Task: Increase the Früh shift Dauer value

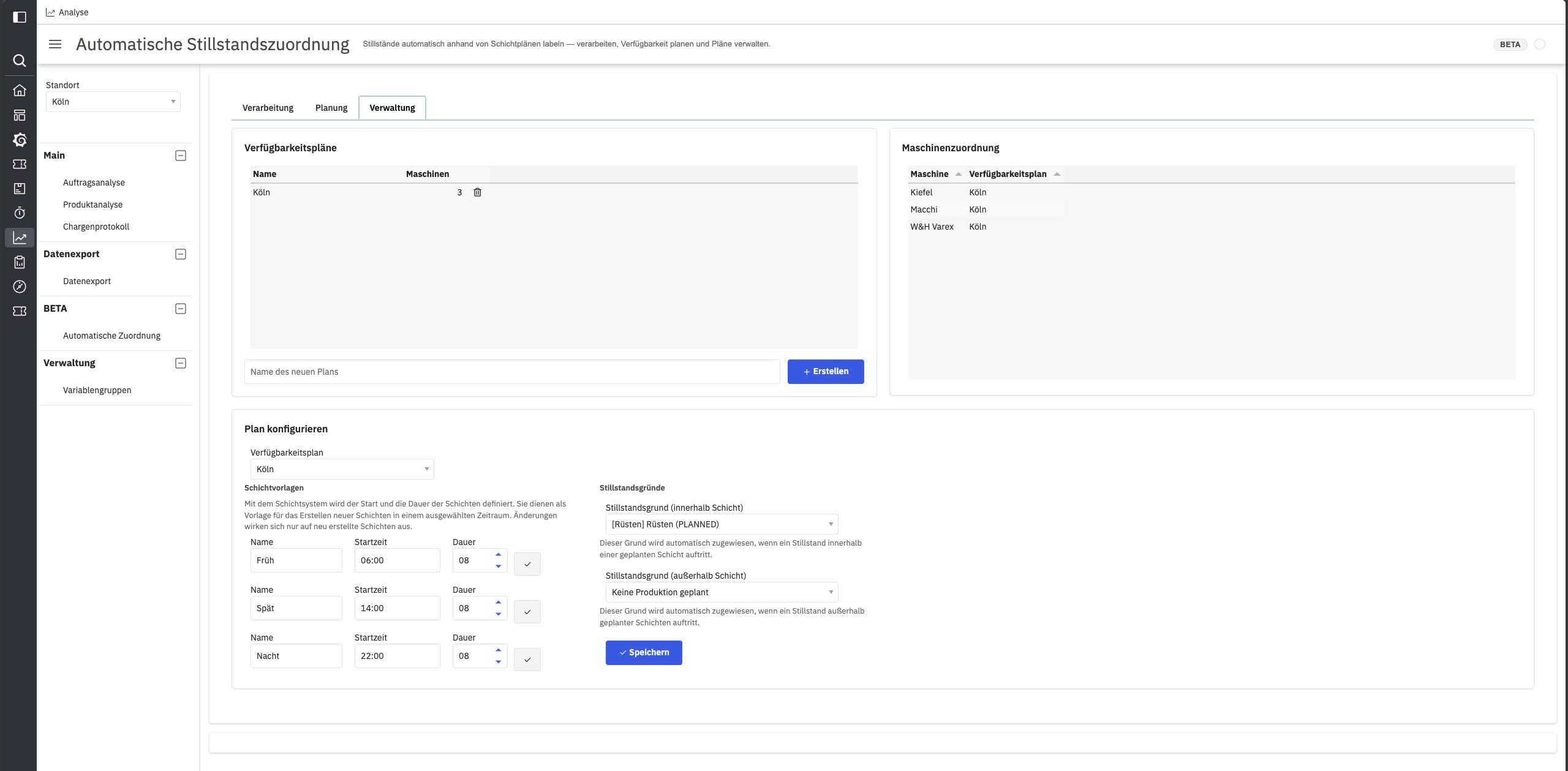Action: [x=499, y=555]
